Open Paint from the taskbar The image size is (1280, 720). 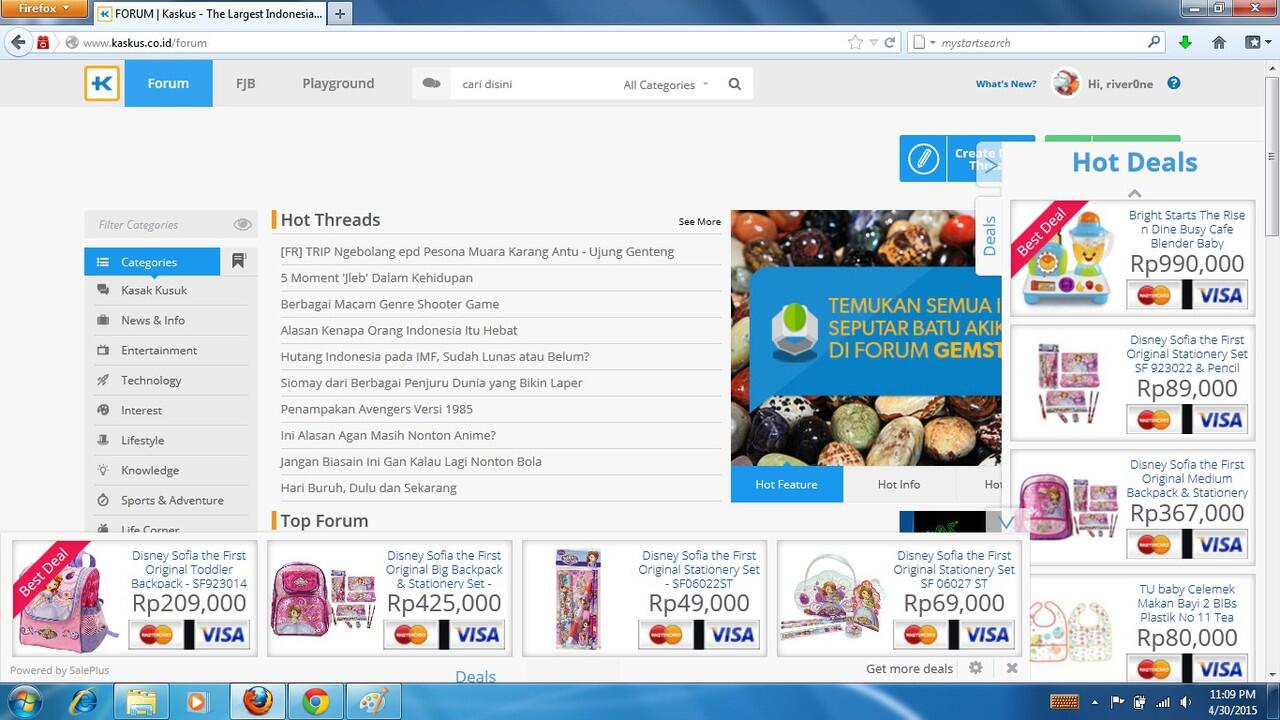374,702
